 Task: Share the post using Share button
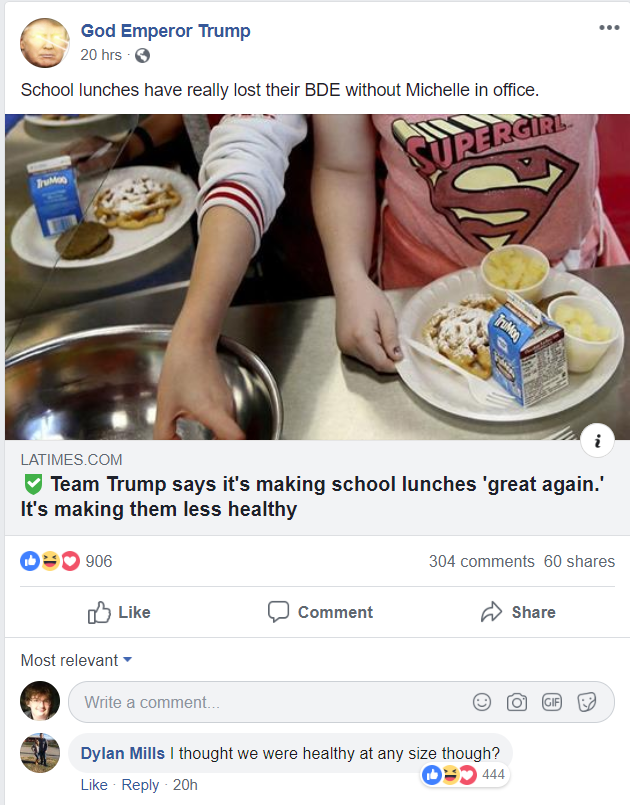click(x=518, y=612)
